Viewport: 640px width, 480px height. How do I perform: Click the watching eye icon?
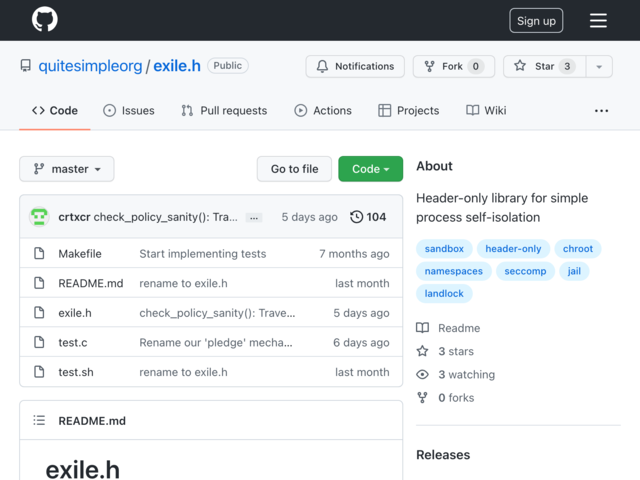(422, 374)
